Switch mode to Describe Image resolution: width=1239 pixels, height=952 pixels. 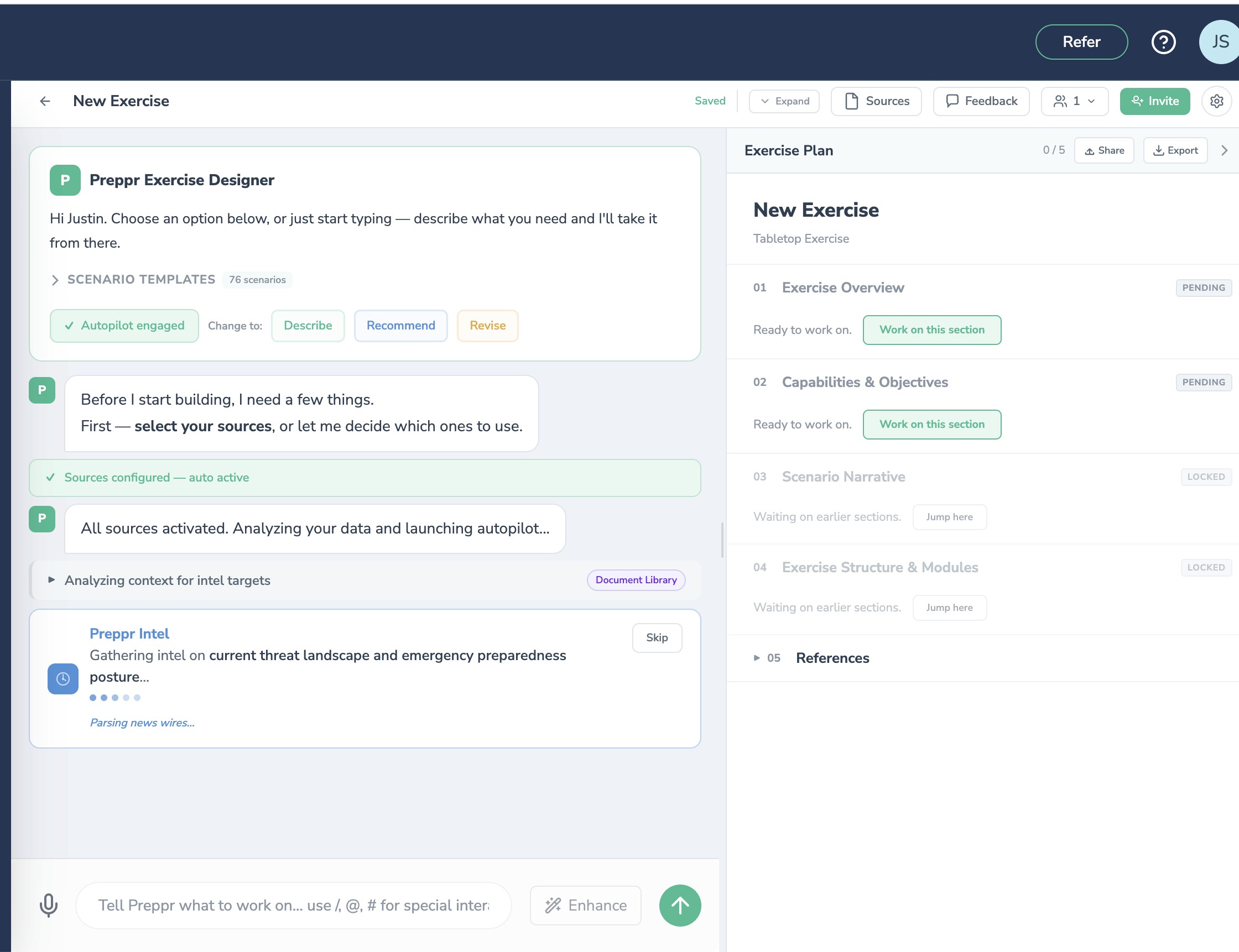[x=308, y=325]
